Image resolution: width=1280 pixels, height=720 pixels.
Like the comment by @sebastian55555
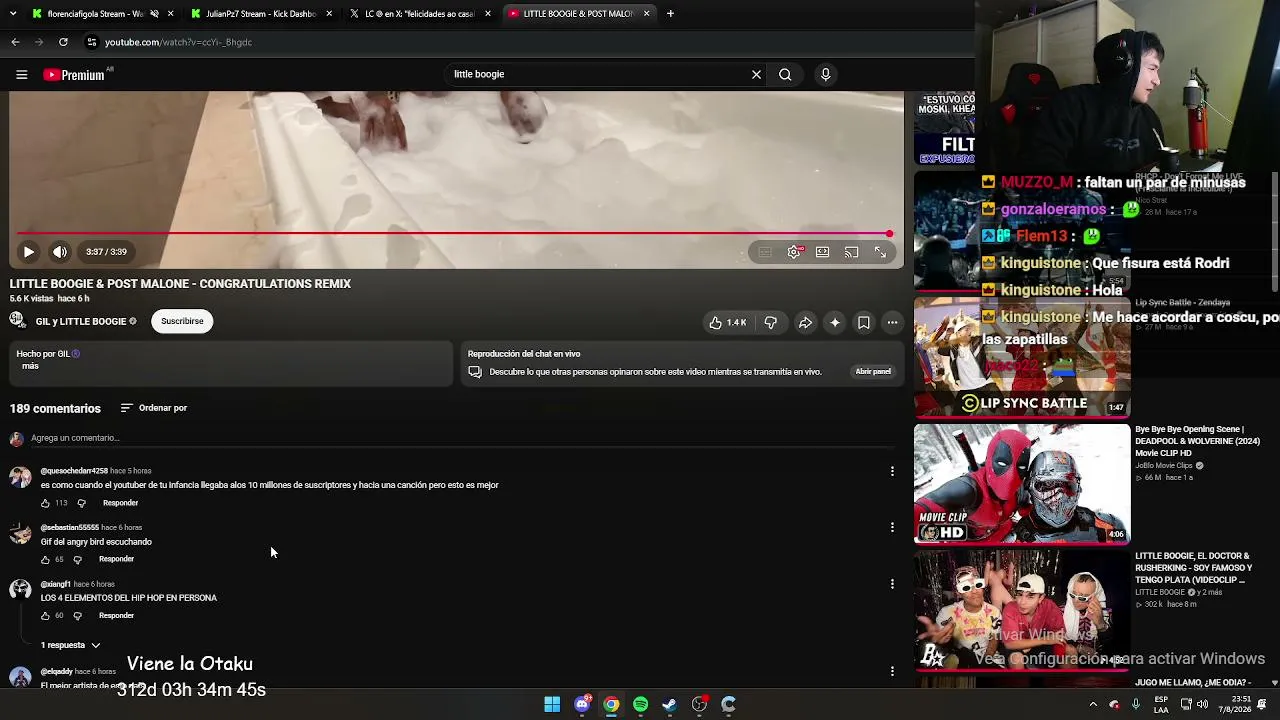tap(45, 559)
